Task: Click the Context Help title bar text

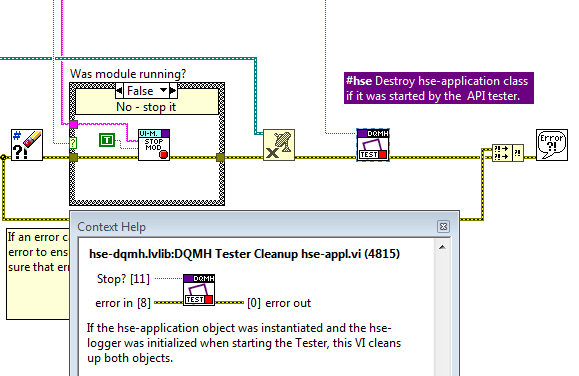Action: pyautogui.click(x=112, y=227)
